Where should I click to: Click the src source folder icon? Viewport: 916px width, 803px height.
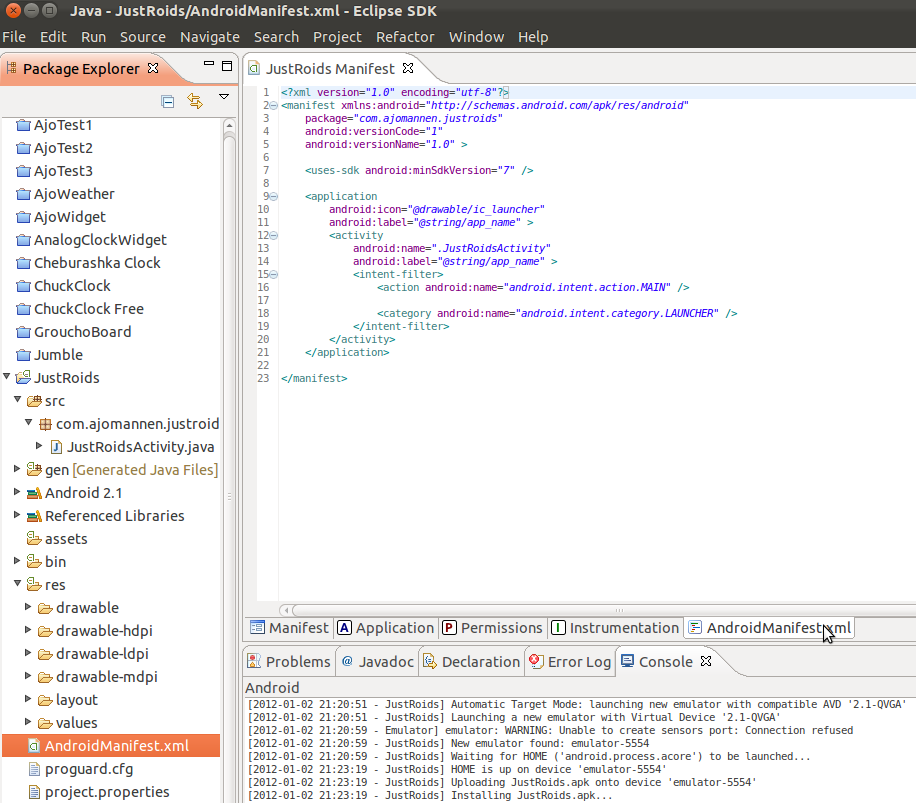coord(34,401)
